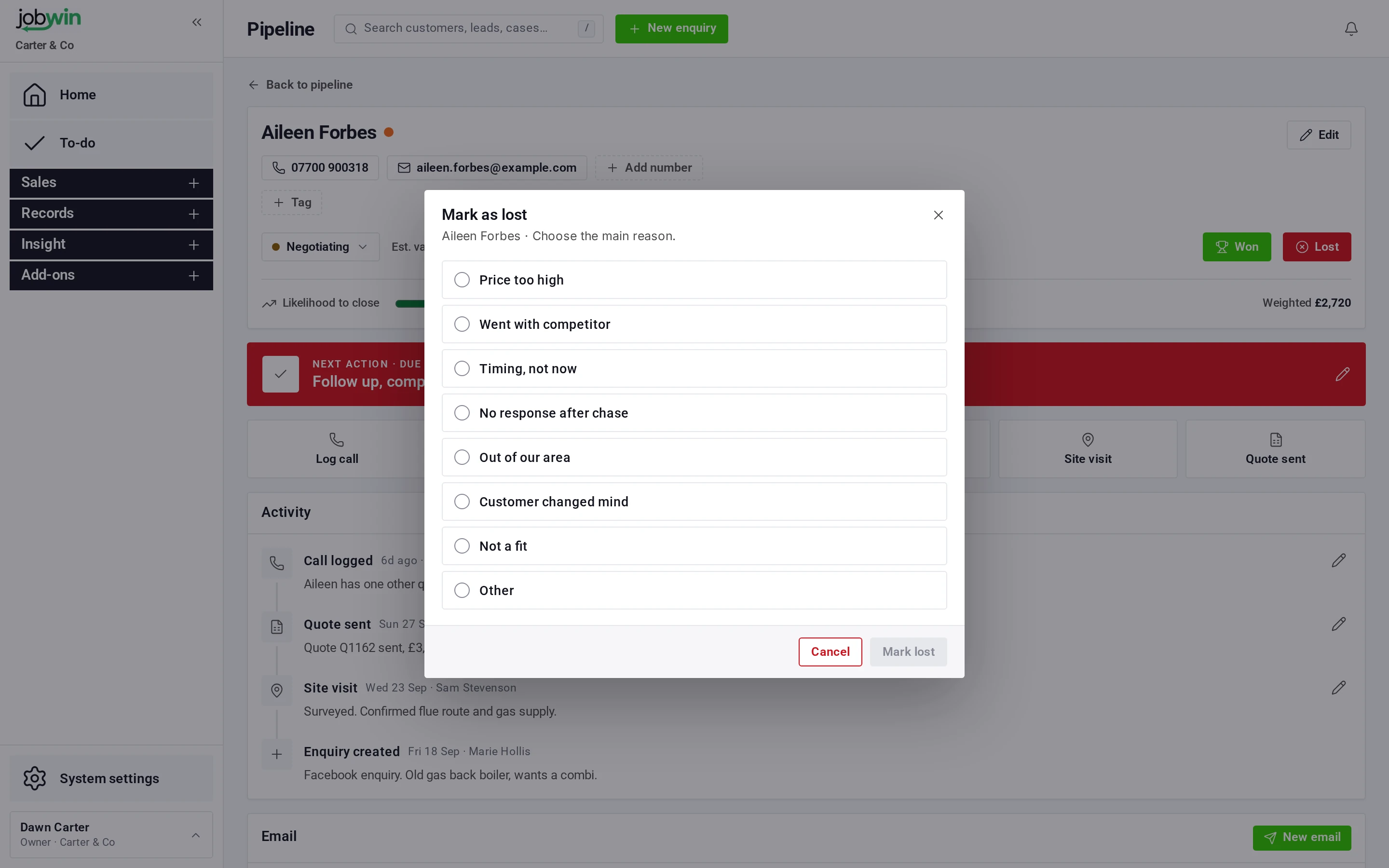Viewport: 1389px width, 868px height.
Task: Click the Edit button for Aileen Forbes
Action: 1319,135
